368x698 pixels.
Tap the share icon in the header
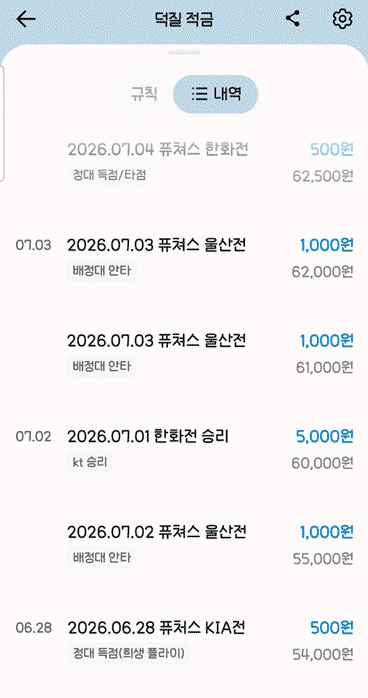pyautogui.click(x=292, y=19)
